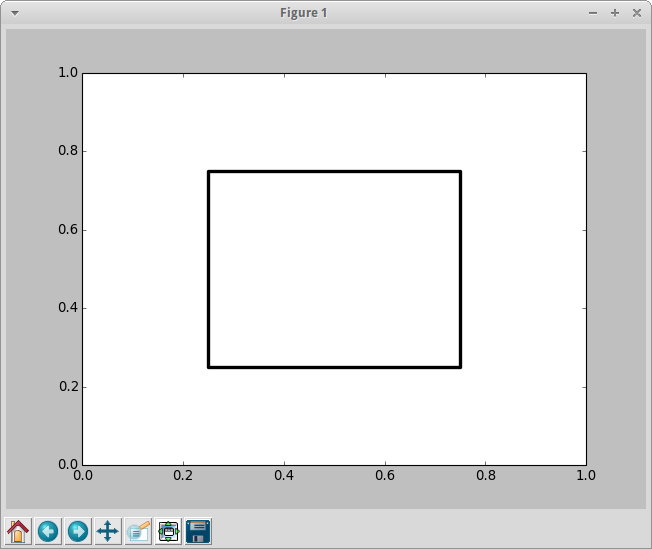Click the x-axis tick label 0.6
The height and width of the screenshot is (549, 652).
(385, 475)
